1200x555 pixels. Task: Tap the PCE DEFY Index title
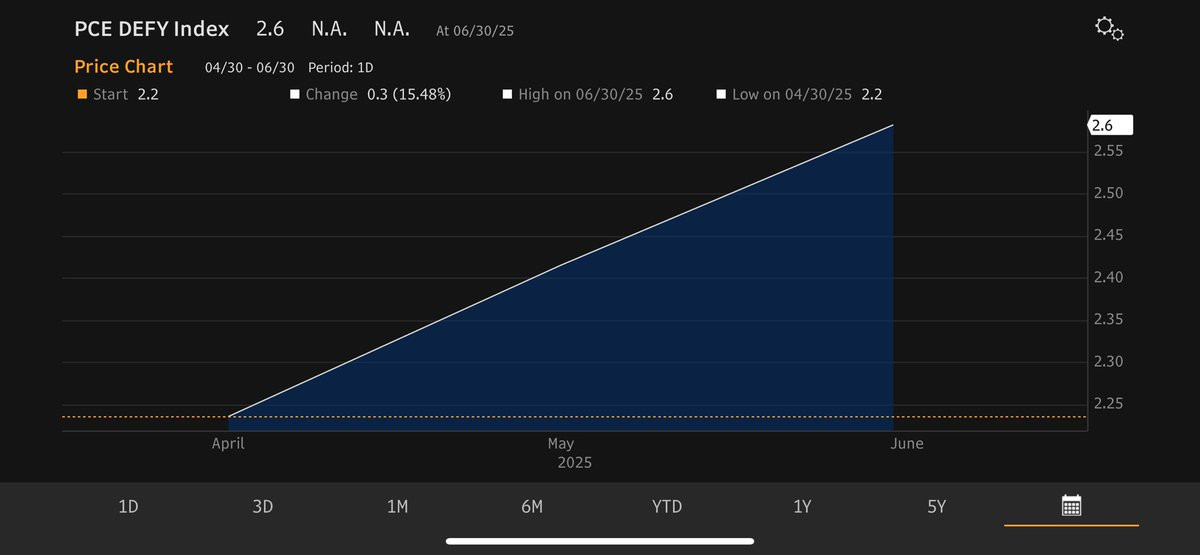pyautogui.click(x=152, y=29)
